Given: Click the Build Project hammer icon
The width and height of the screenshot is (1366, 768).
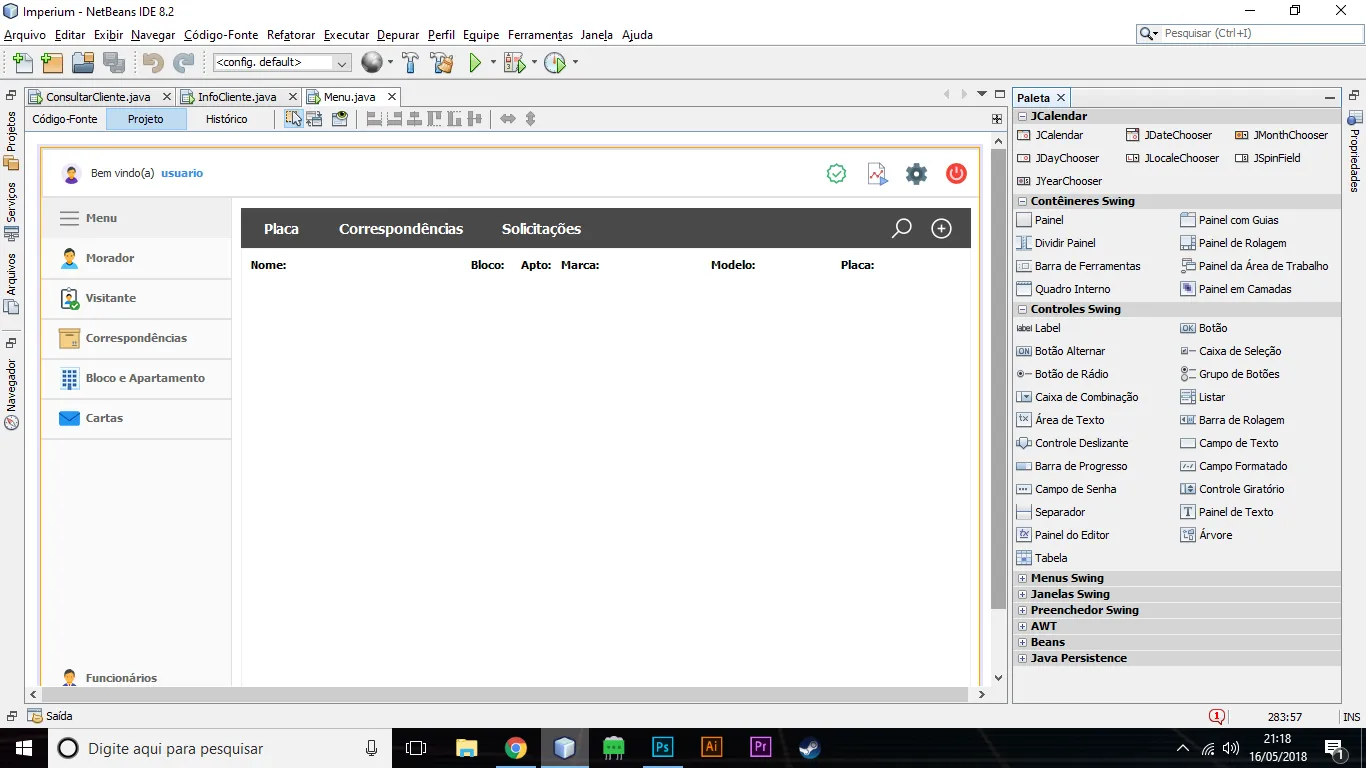Looking at the screenshot, I should pos(410,62).
